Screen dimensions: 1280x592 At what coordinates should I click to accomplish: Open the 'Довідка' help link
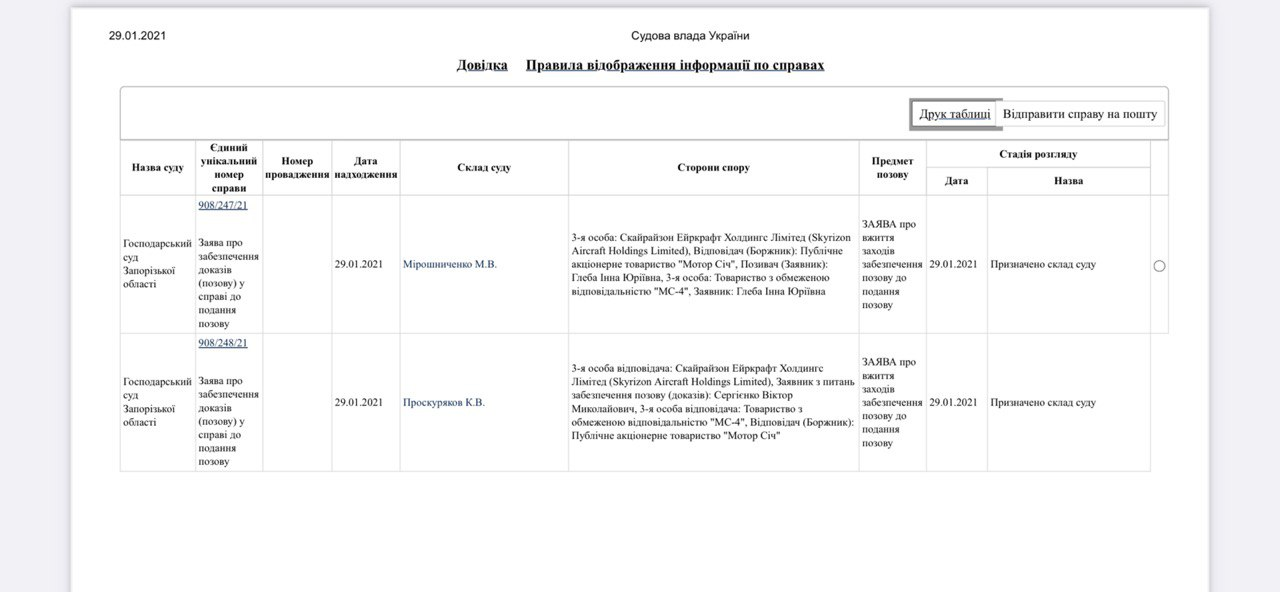481,64
